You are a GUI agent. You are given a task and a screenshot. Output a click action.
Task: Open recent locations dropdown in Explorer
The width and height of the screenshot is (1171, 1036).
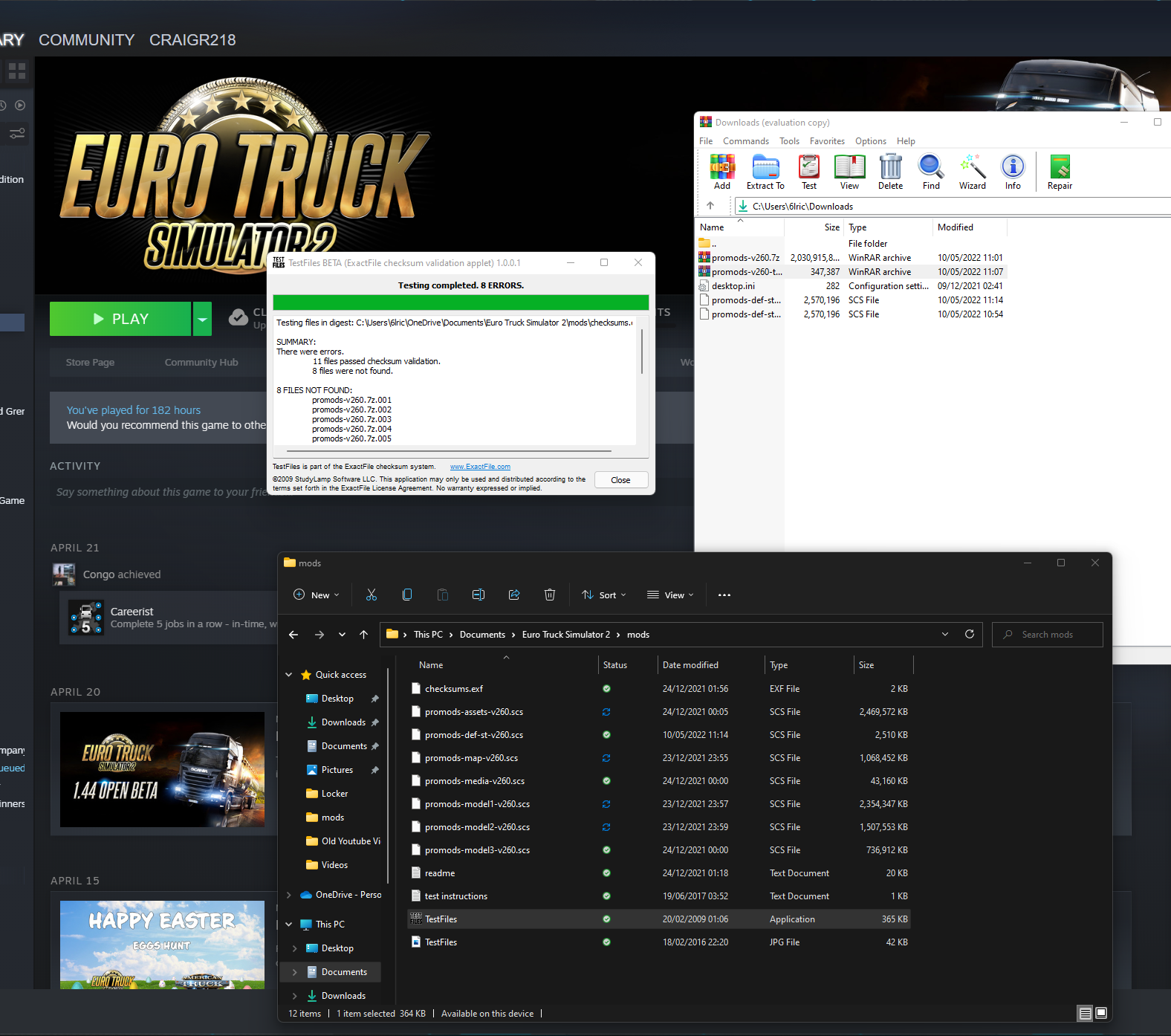coord(342,635)
